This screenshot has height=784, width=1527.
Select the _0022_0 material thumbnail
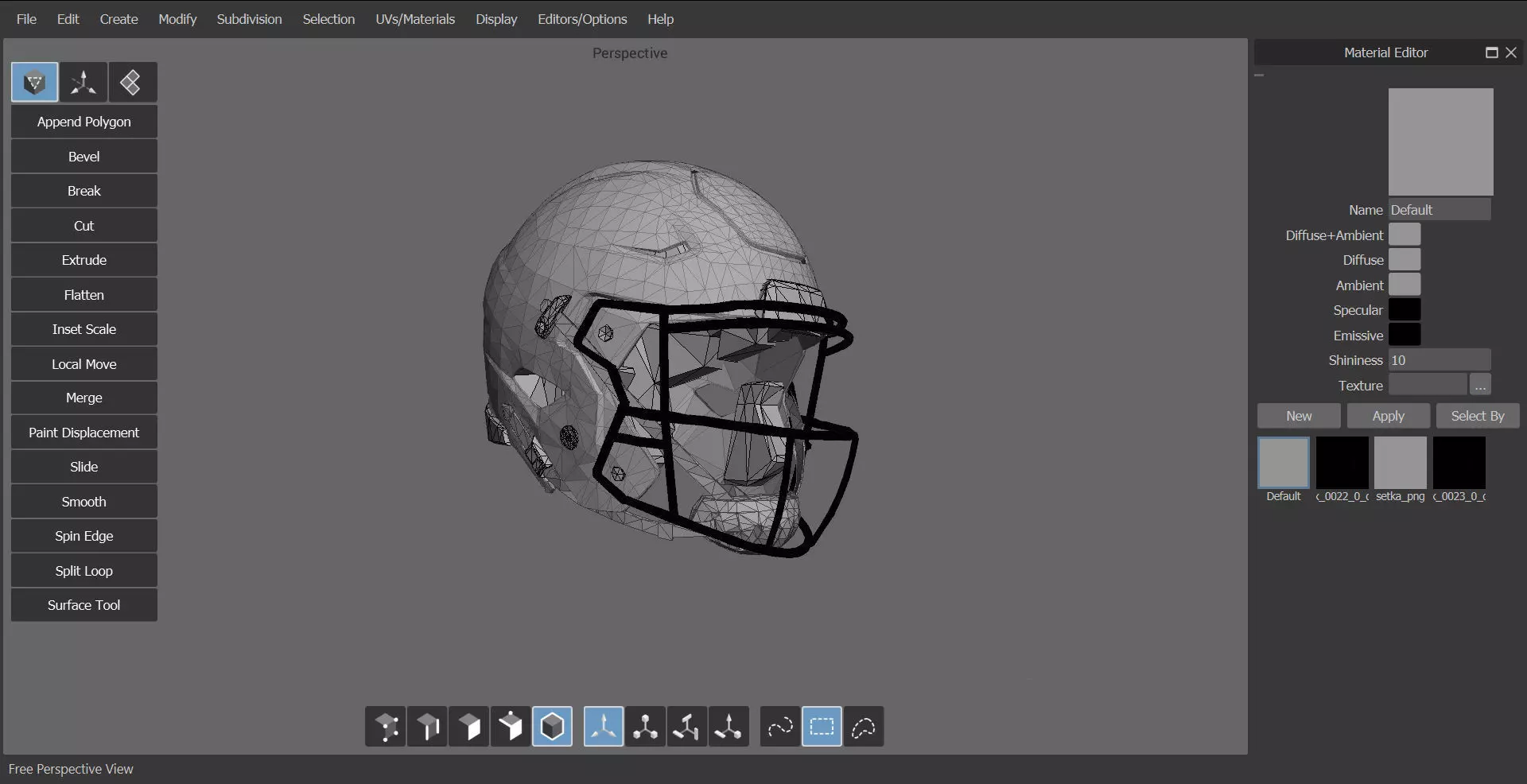pos(1342,463)
